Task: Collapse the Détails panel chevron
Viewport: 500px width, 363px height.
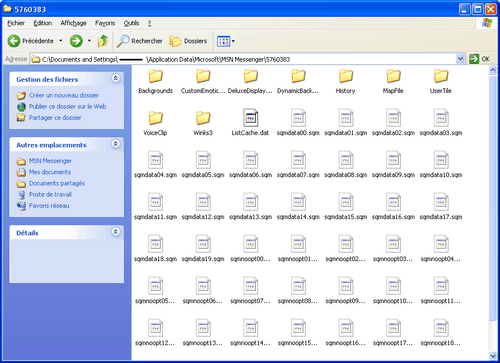Action: click(116, 232)
